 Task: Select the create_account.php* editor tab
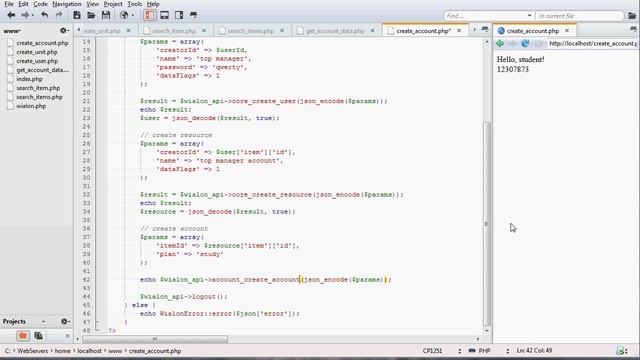click(x=423, y=31)
